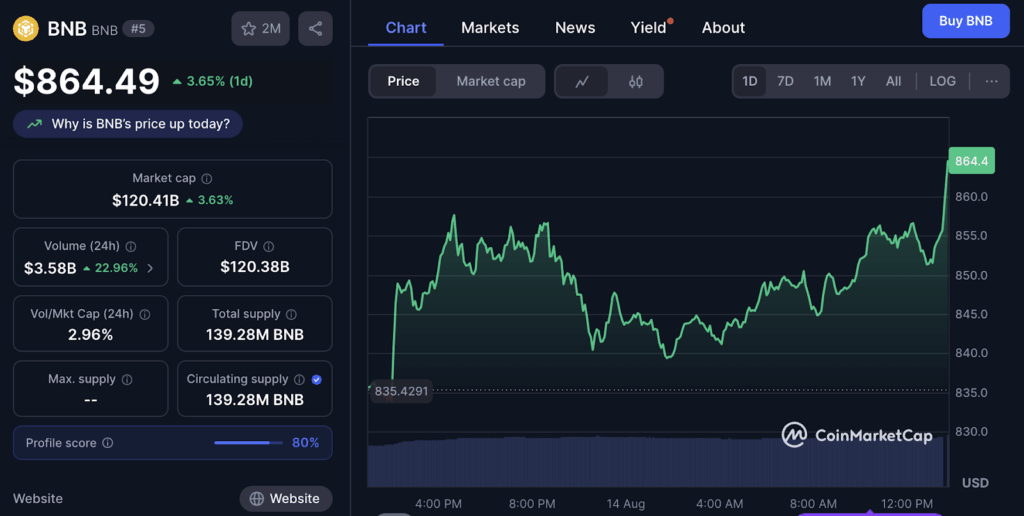Toggle LOG scale on chart

(x=942, y=81)
